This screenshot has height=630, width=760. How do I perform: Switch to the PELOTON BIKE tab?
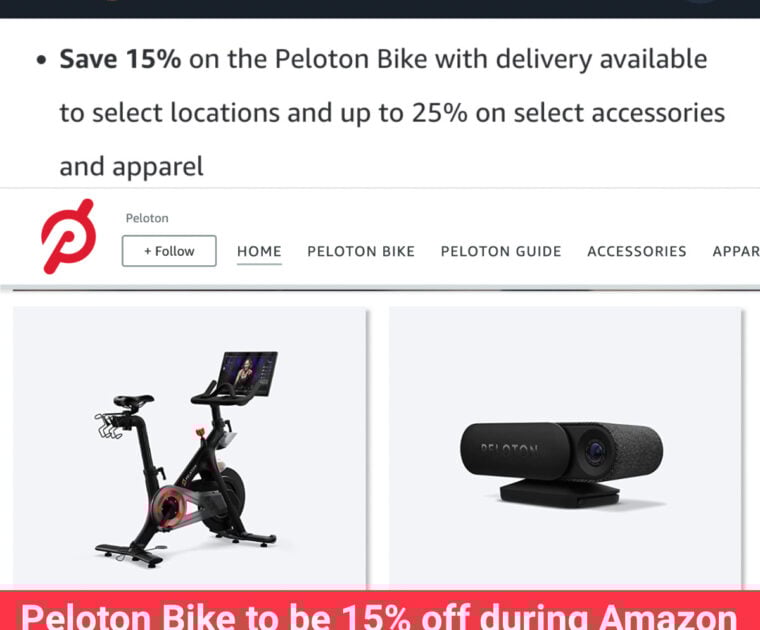click(x=361, y=252)
